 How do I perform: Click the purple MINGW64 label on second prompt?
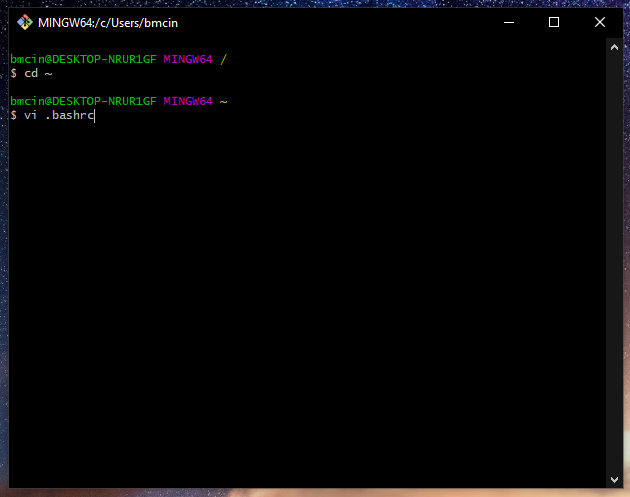click(x=188, y=101)
